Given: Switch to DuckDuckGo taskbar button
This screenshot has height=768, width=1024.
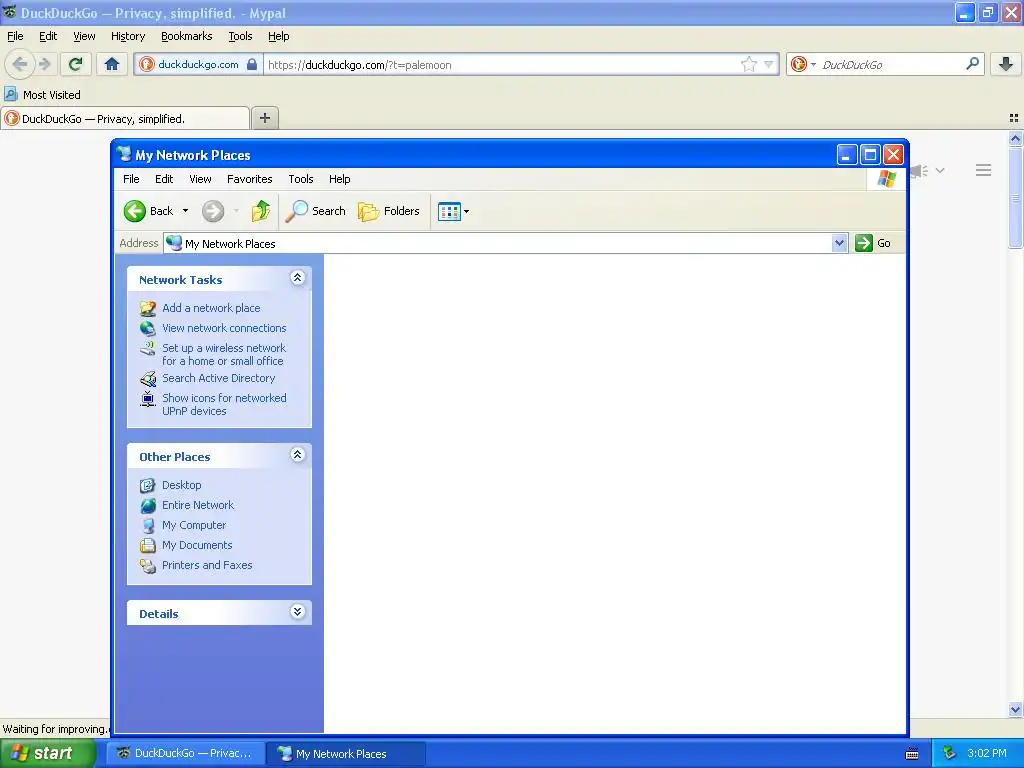Looking at the screenshot, I should pyautogui.click(x=185, y=754).
